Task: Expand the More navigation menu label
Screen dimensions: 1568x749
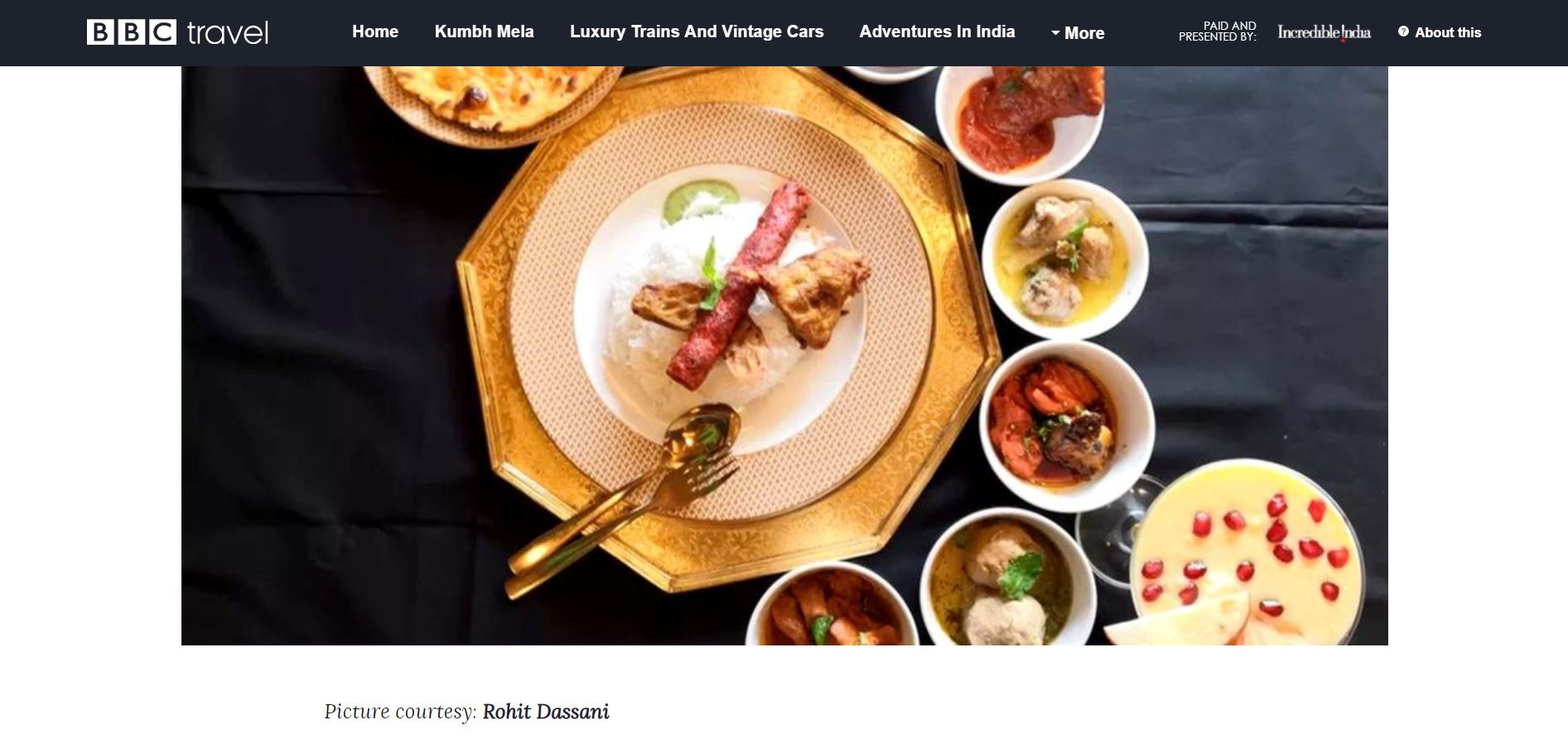Action: tap(1084, 33)
